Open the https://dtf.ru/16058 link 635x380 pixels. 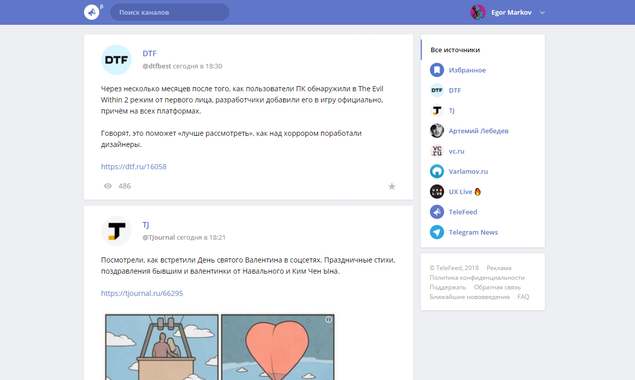pyautogui.click(x=134, y=167)
